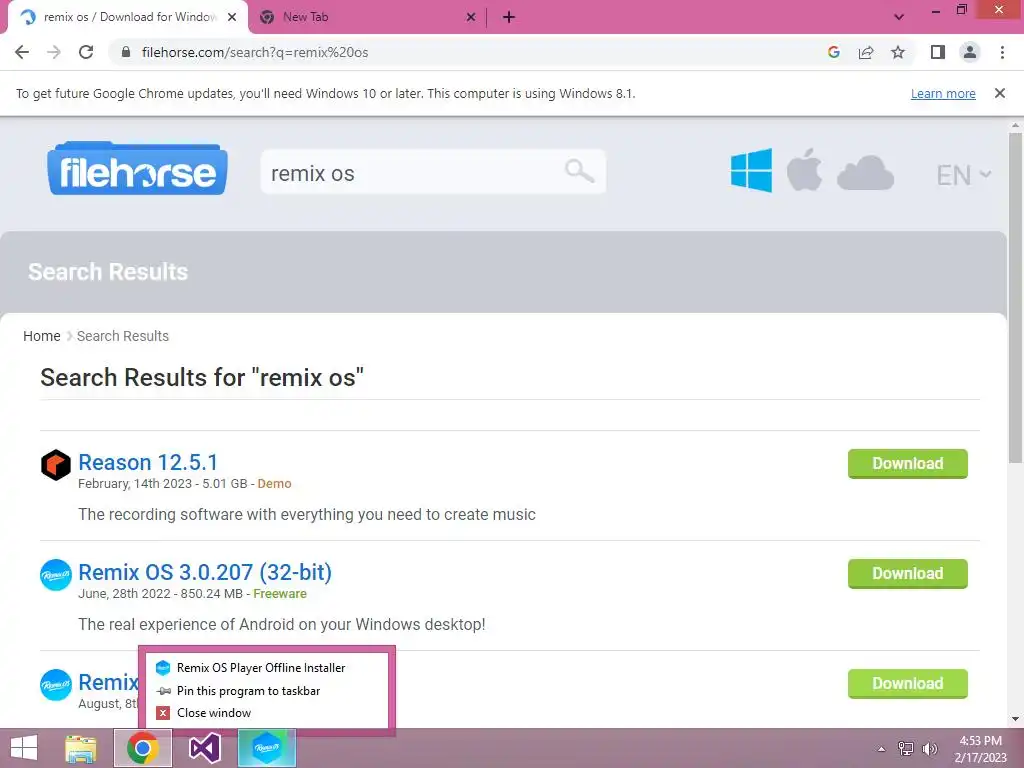
Task: Select the remix os FileHorse tab
Action: point(128,17)
